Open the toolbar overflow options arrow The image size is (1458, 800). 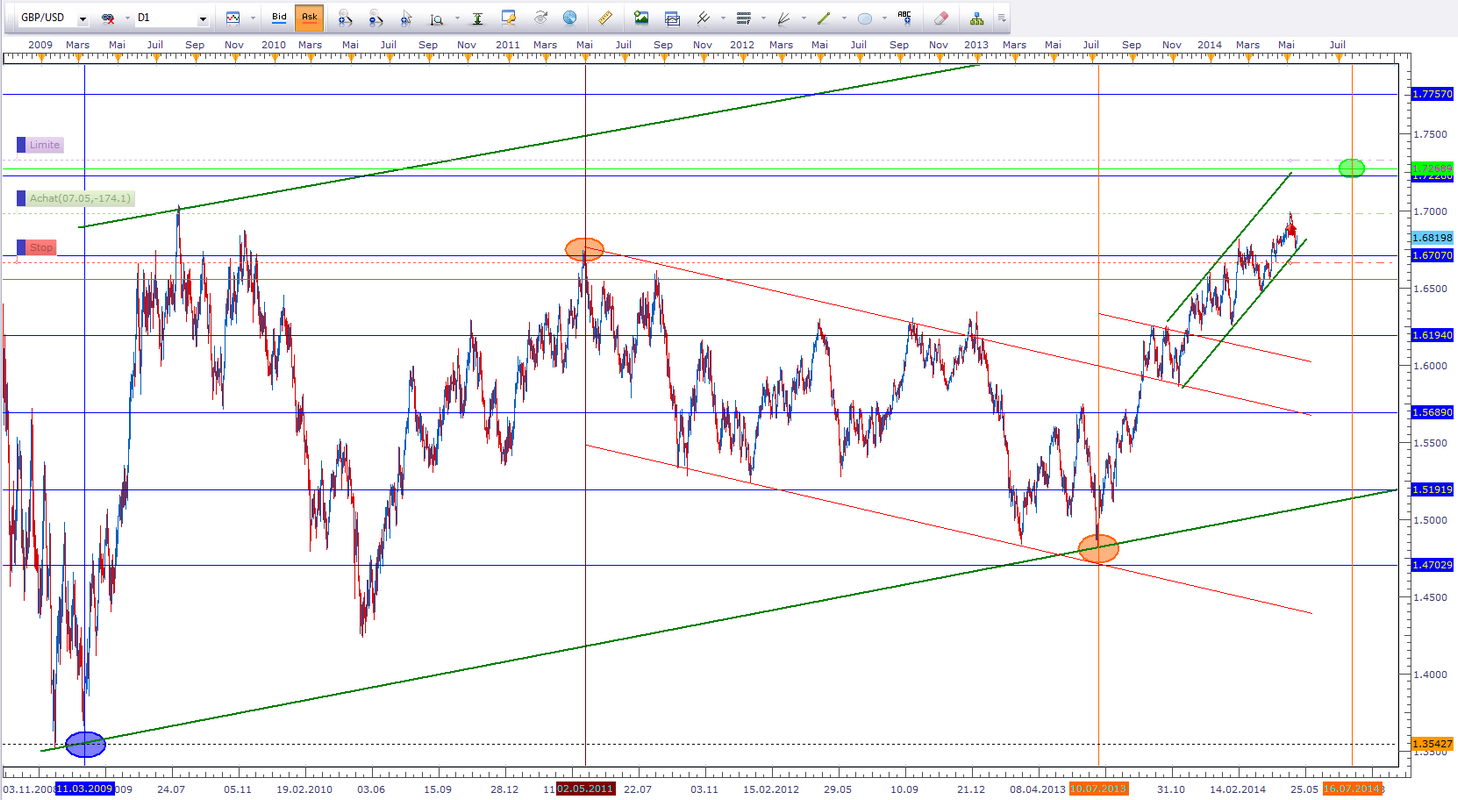pos(1001,18)
